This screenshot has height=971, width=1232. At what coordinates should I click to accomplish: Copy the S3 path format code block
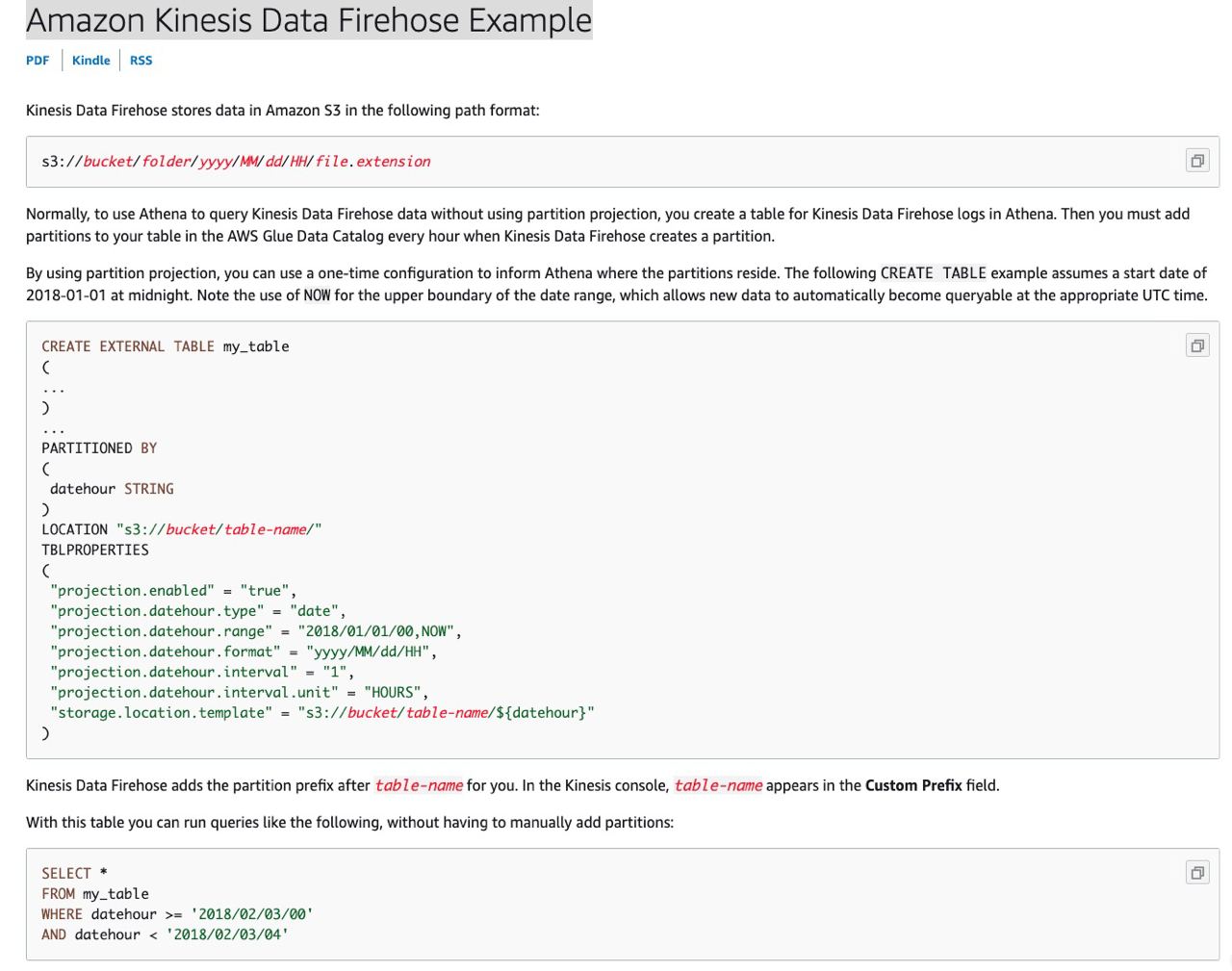pos(1197,161)
